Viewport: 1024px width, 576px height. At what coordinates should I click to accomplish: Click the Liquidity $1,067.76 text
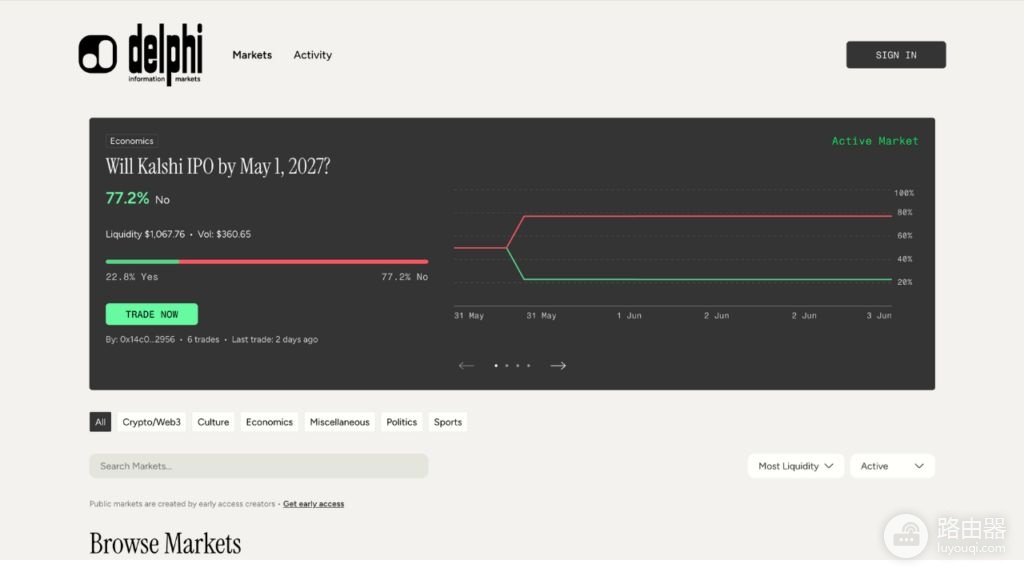(x=145, y=234)
